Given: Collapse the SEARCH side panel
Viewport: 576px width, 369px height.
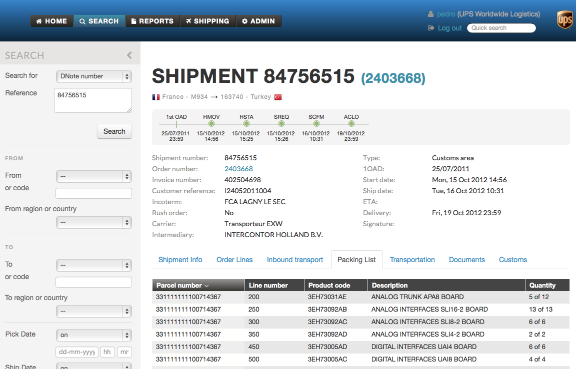Looking at the screenshot, I should point(129,55).
